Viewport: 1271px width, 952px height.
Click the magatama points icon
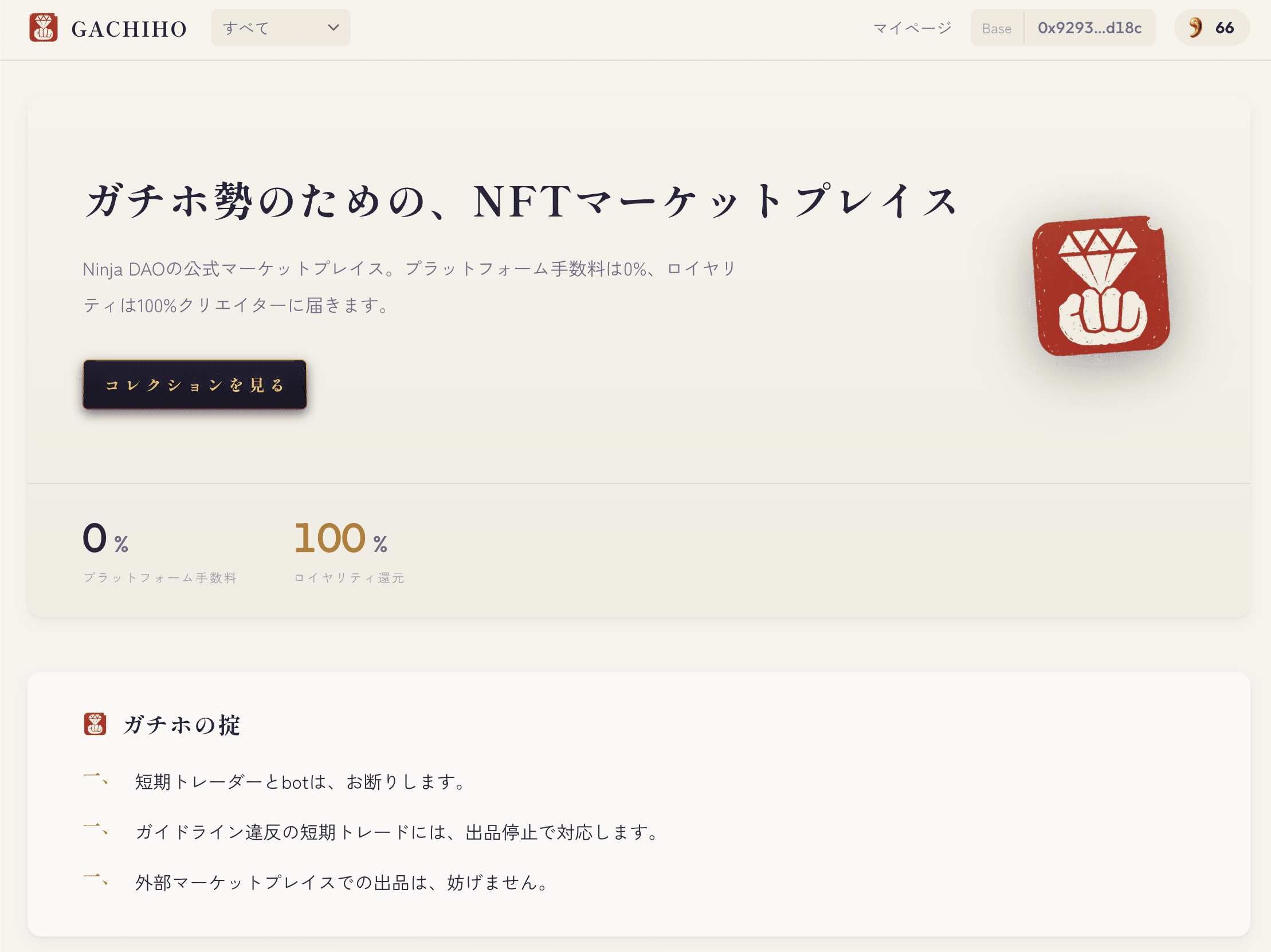click(1196, 27)
